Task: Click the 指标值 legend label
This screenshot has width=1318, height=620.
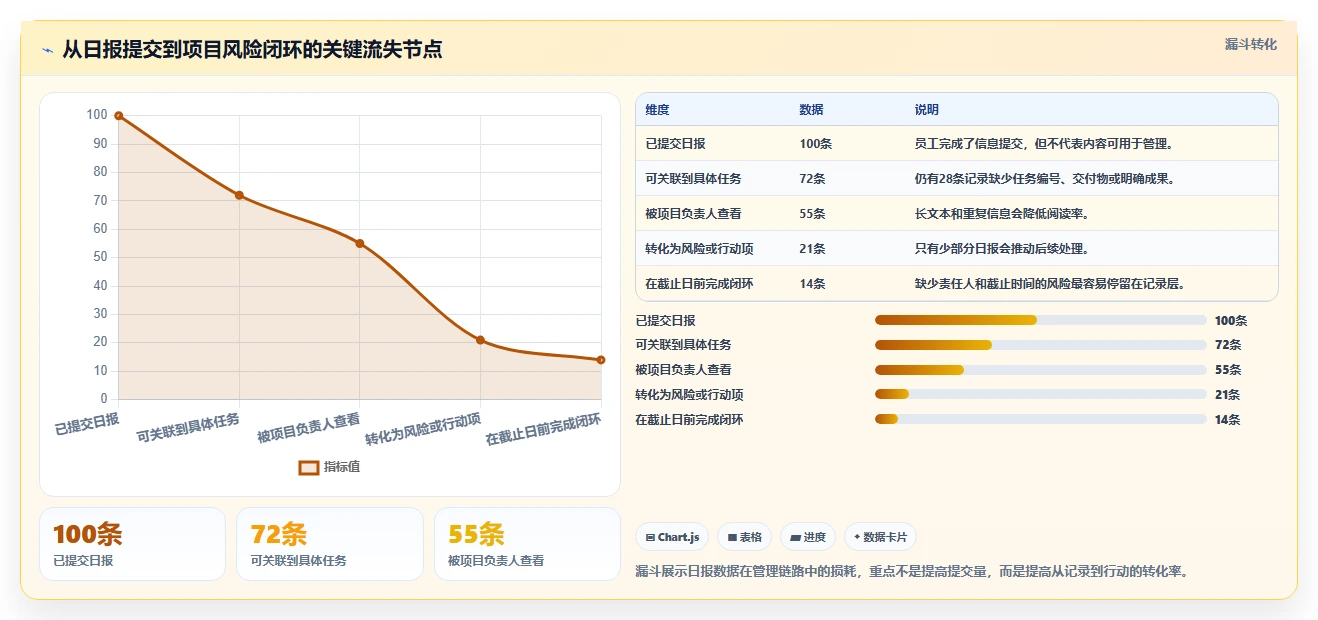Action: tap(342, 467)
